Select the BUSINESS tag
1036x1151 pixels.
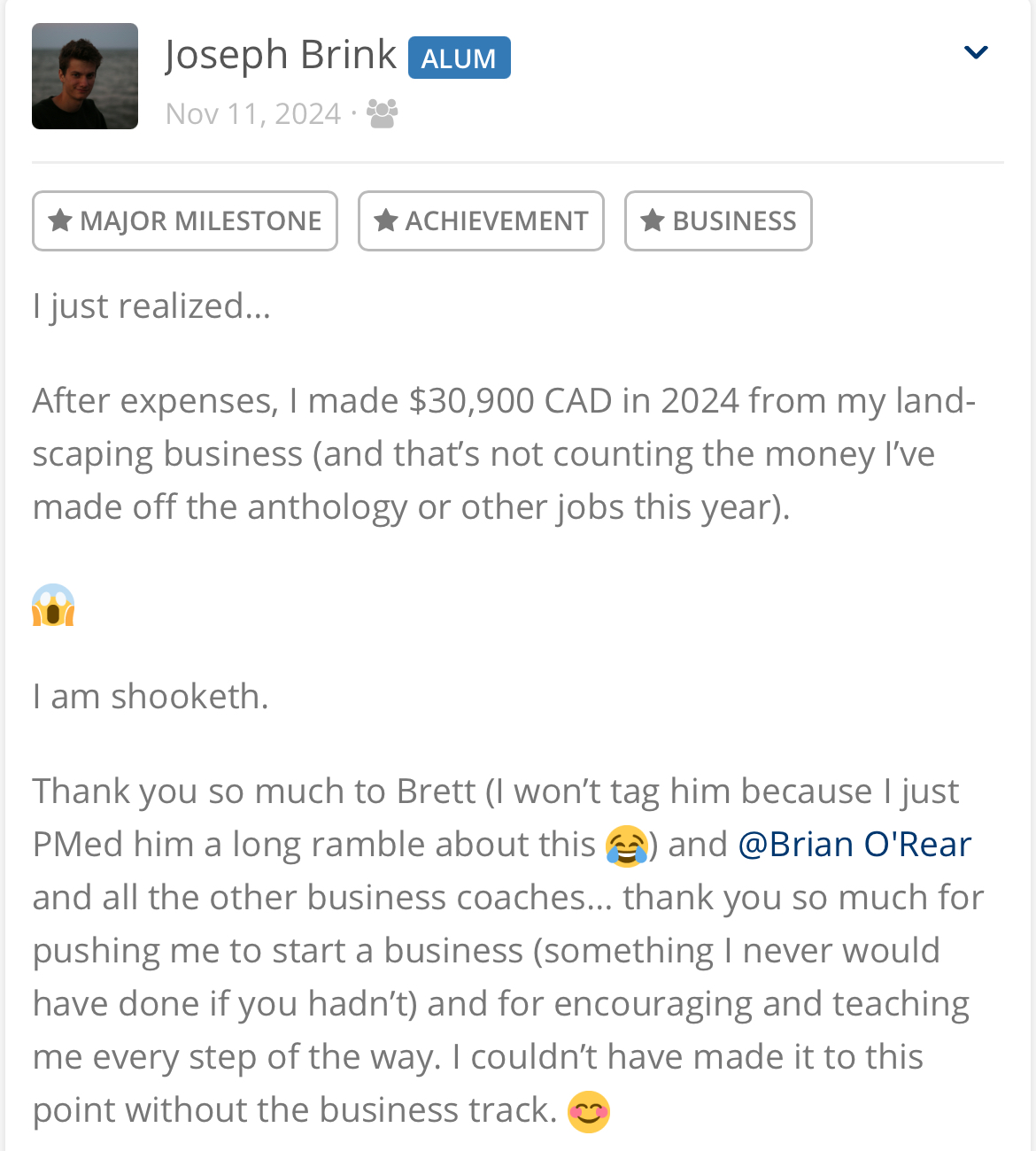(x=718, y=220)
